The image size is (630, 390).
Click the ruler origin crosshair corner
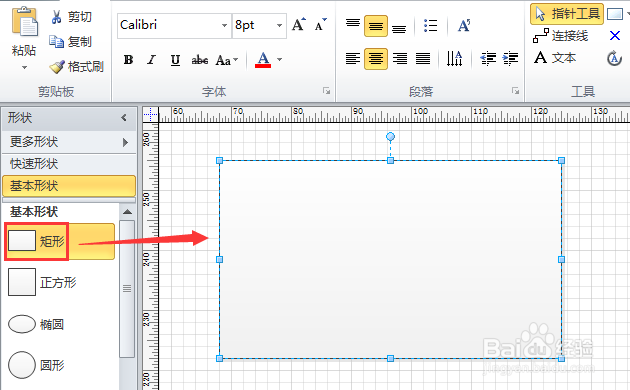click(150, 114)
